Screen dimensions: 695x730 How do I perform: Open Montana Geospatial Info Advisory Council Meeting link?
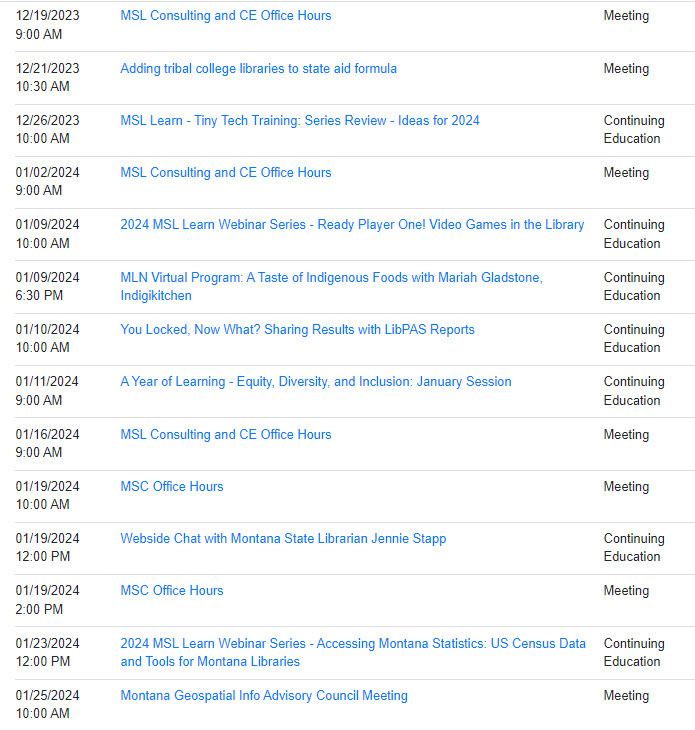264,696
